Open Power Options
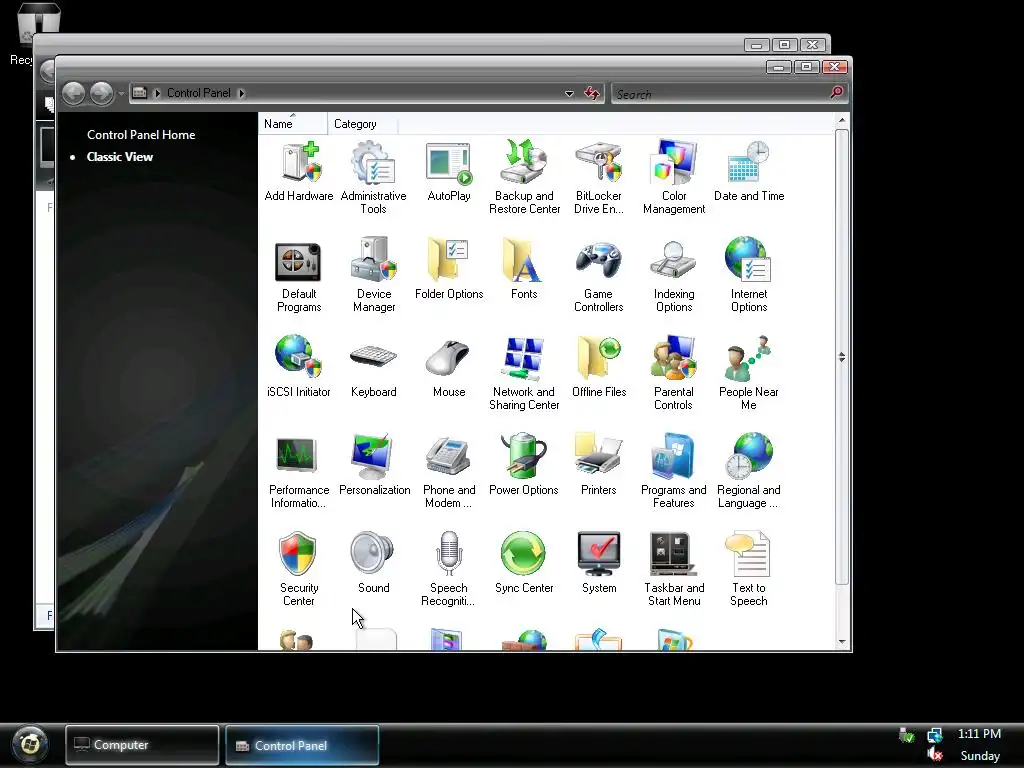The height and width of the screenshot is (768, 1024). point(524,465)
